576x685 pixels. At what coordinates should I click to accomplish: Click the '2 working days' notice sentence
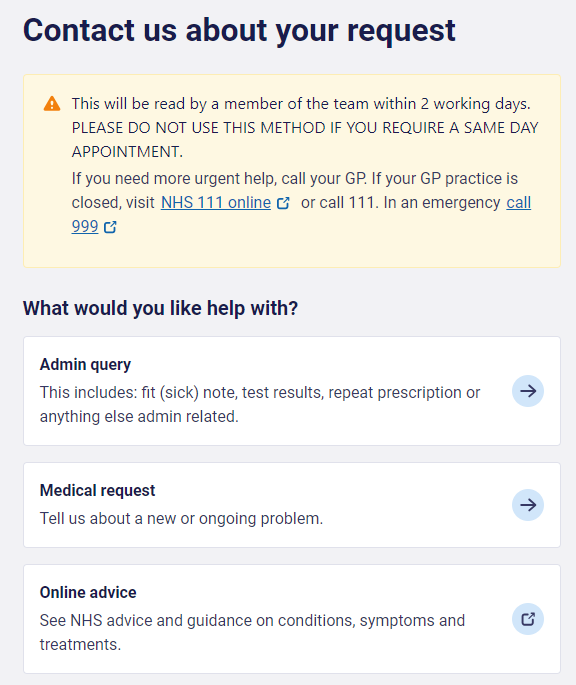click(x=301, y=104)
